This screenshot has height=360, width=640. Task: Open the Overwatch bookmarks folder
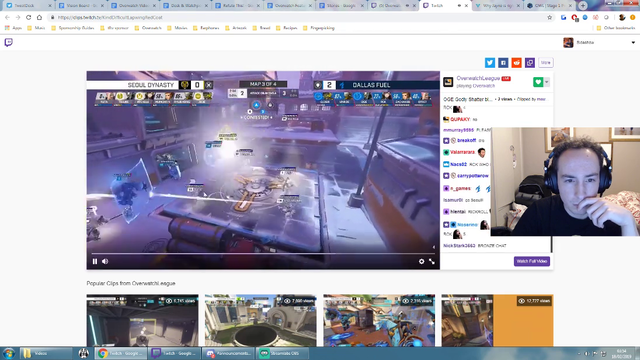click(148, 28)
